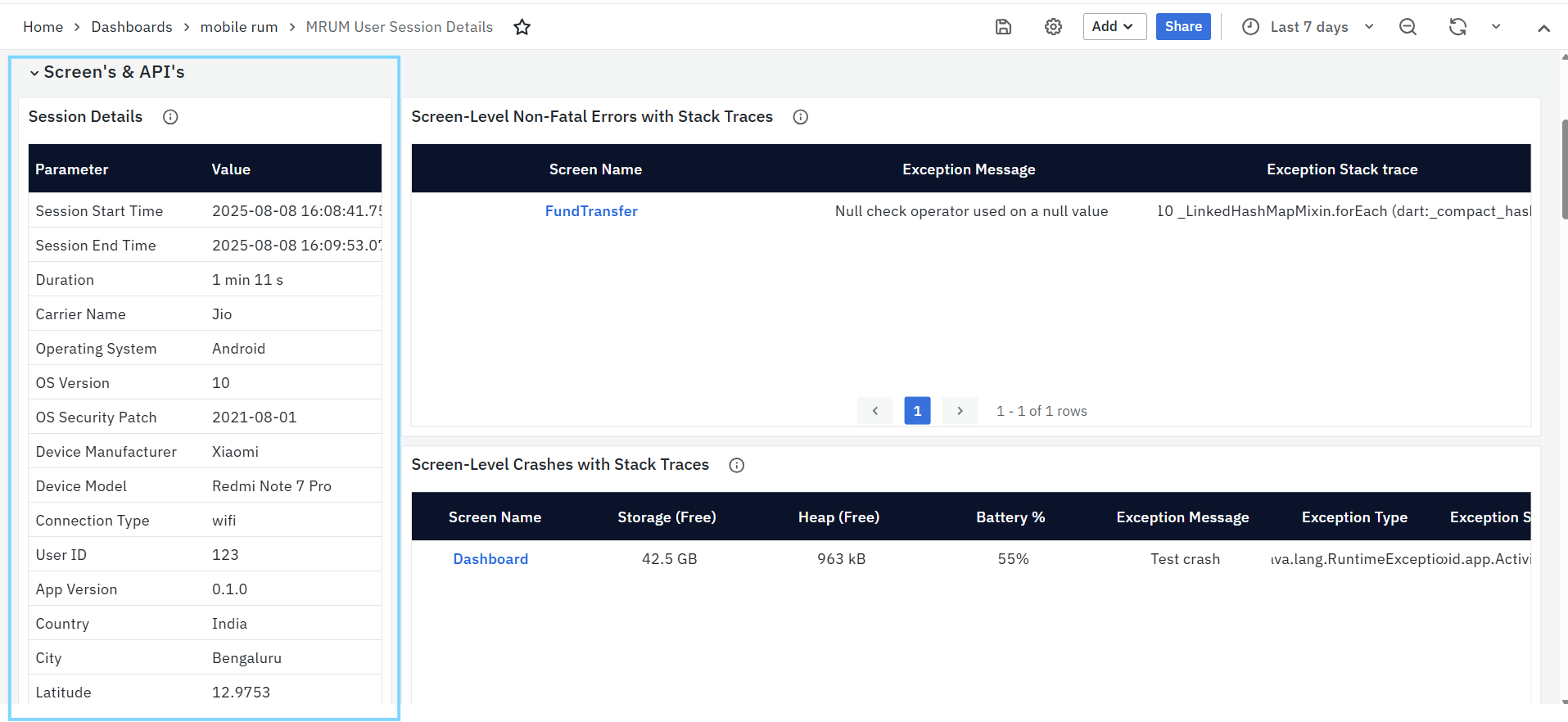Click the Session Details info icon

tap(170, 117)
